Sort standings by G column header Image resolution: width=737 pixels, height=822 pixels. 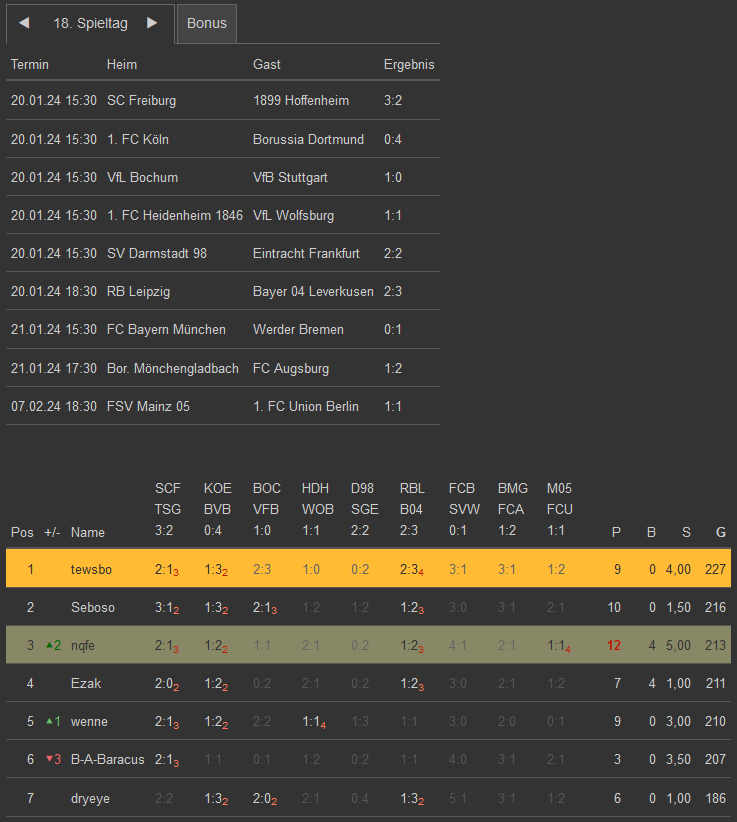[x=721, y=532]
